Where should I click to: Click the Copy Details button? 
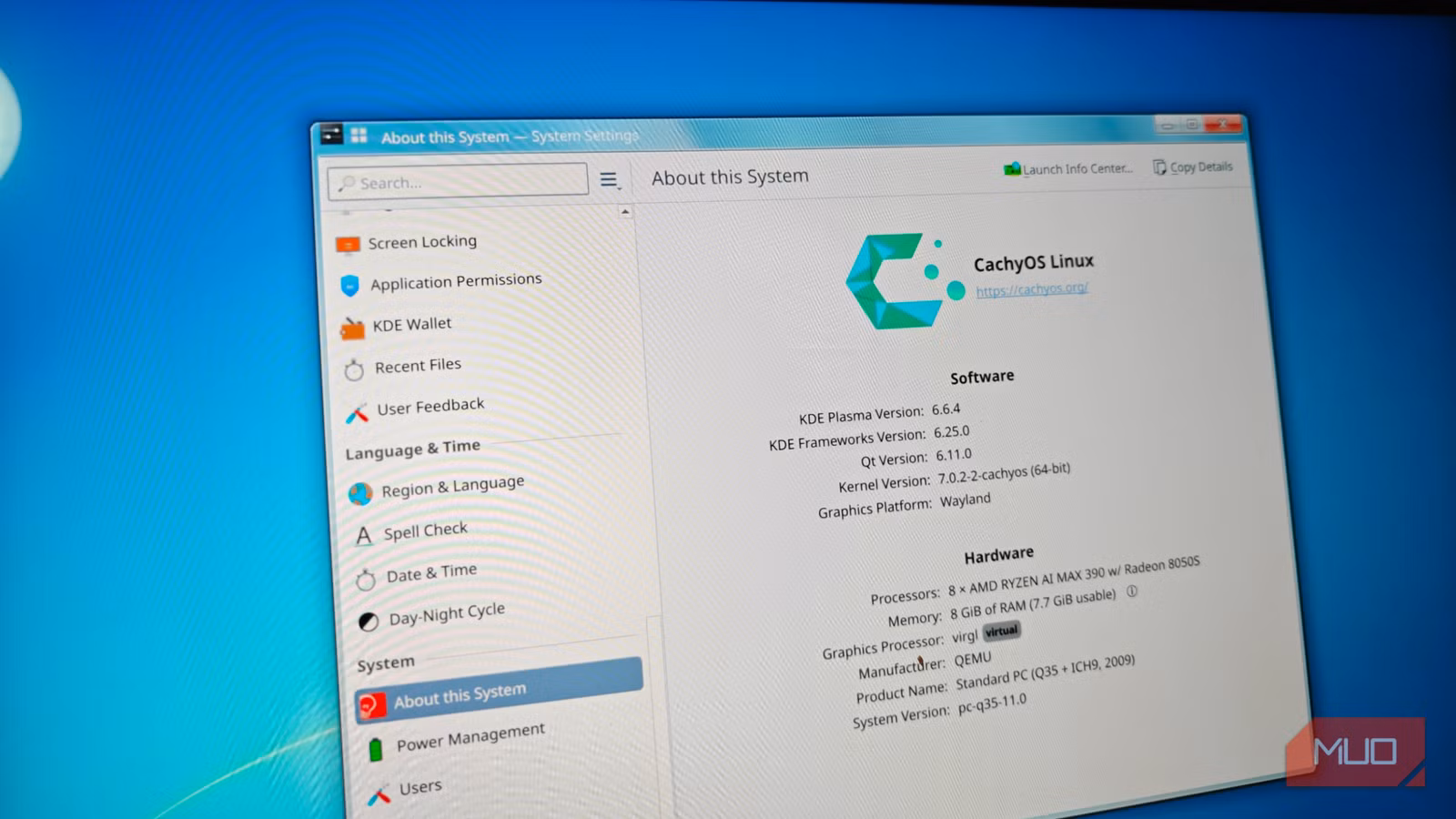pos(1193,167)
